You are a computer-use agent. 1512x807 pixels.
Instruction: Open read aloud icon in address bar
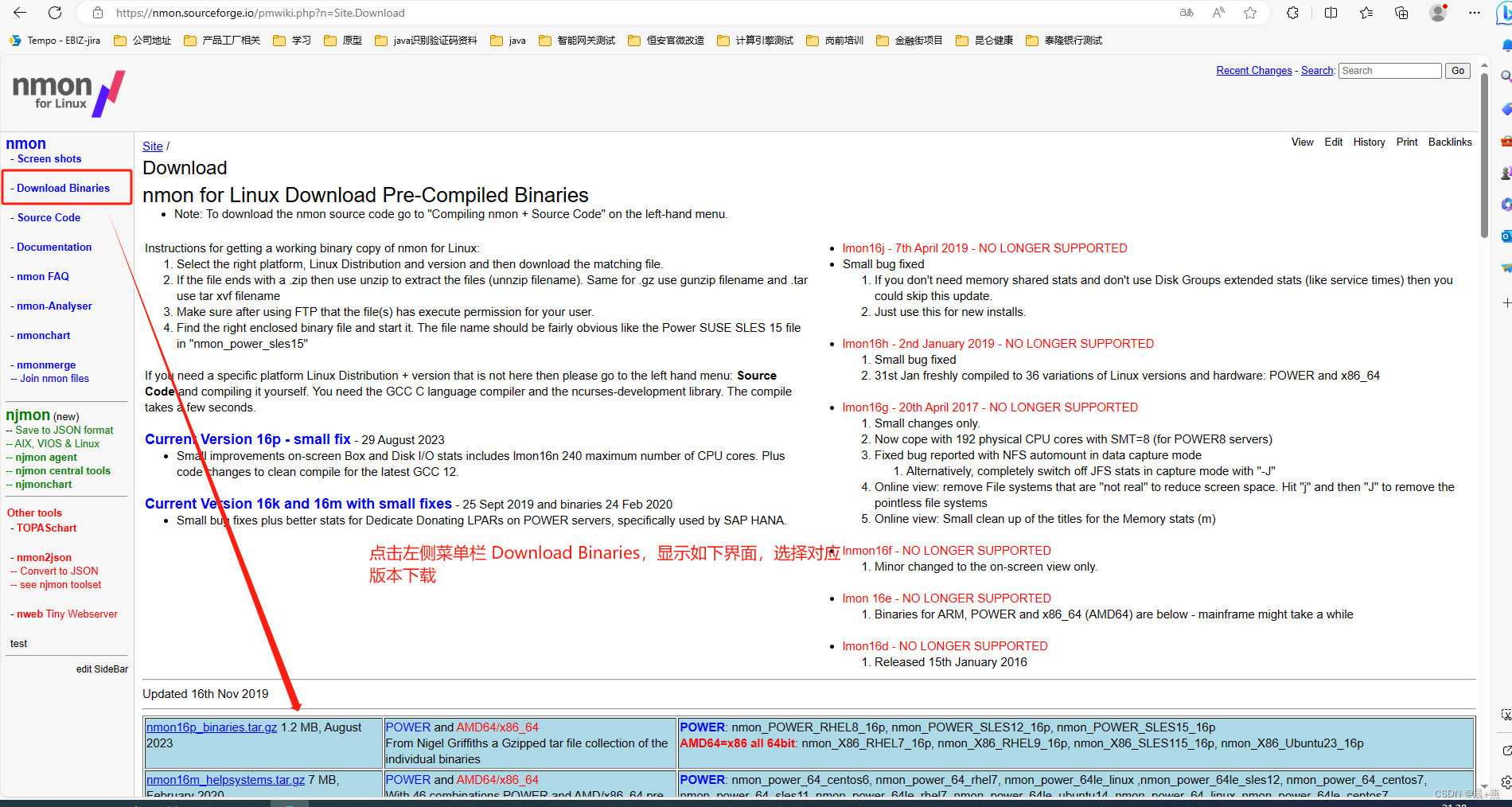click(1218, 13)
